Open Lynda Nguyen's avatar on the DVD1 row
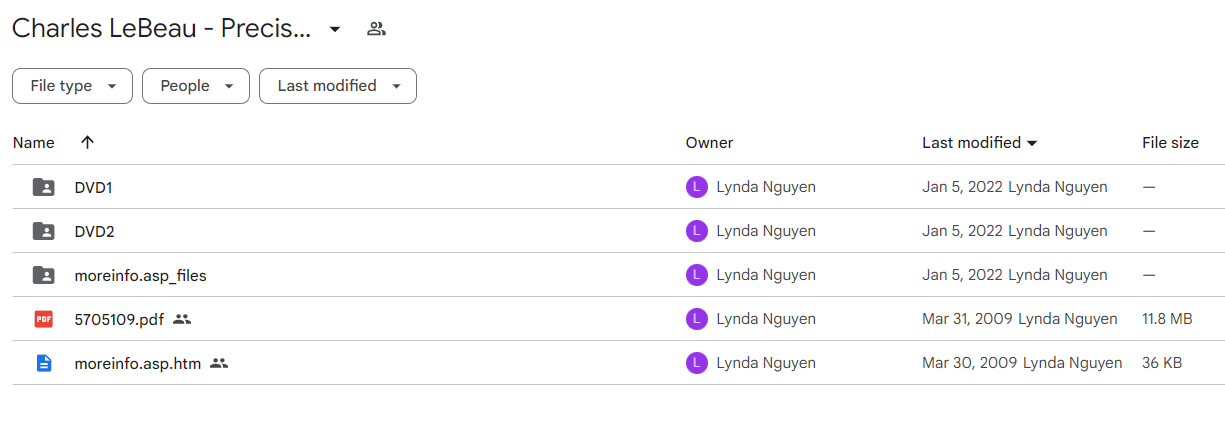This screenshot has height=422, width=1225. click(697, 187)
